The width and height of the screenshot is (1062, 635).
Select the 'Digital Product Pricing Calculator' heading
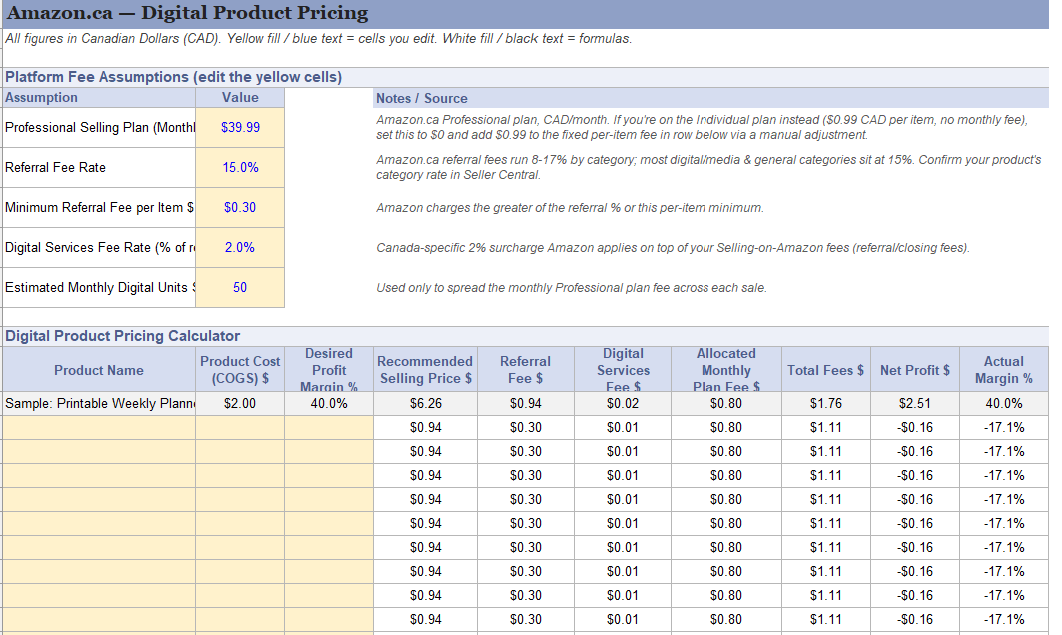pos(526,336)
